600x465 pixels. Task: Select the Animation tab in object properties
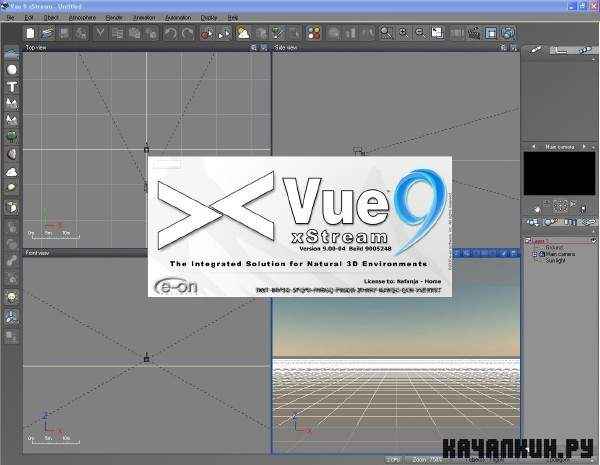click(584, 50)
